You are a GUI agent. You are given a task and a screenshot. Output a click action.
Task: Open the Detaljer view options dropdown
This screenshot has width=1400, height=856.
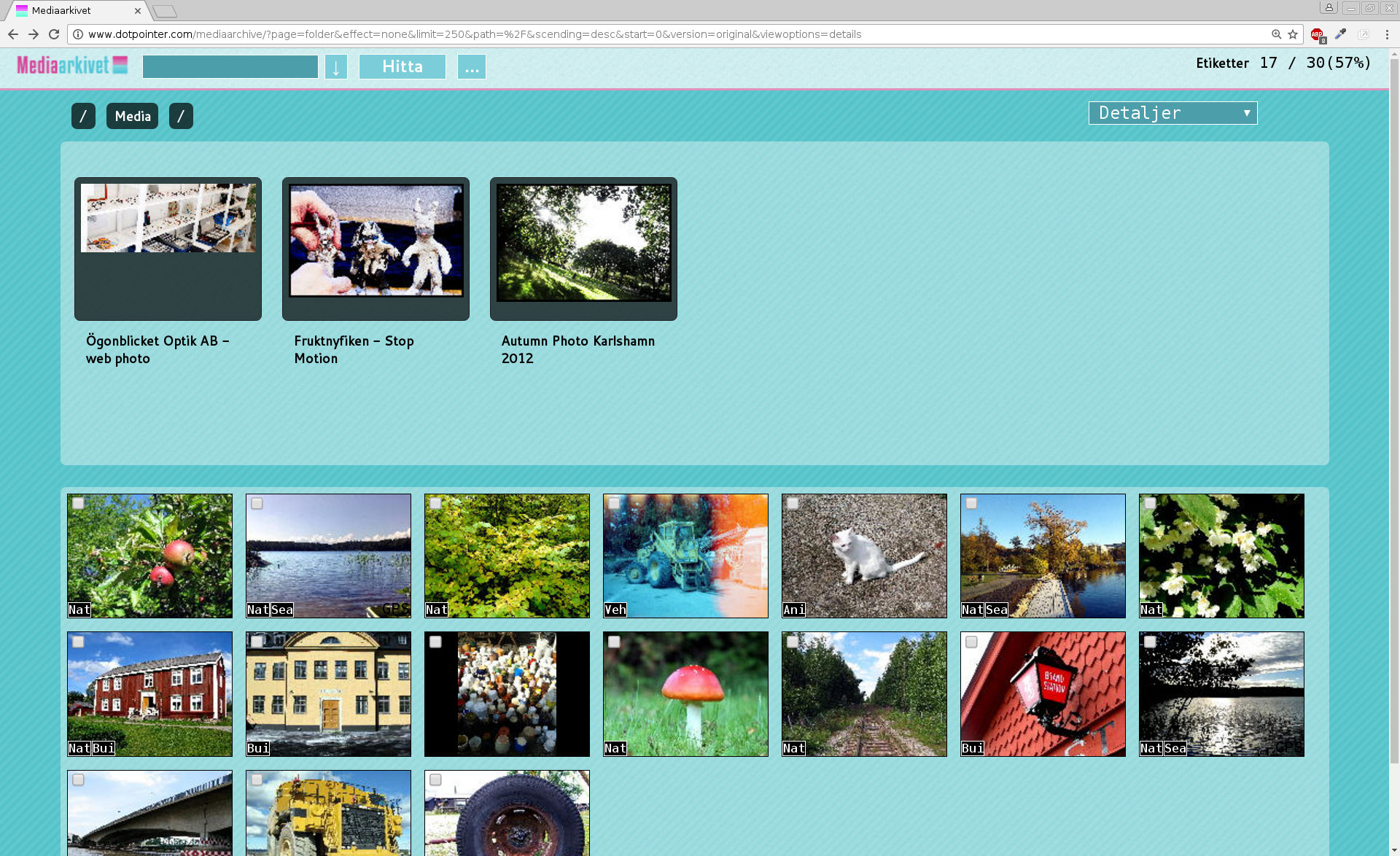pyautogui.click(x=1172, y=113)
